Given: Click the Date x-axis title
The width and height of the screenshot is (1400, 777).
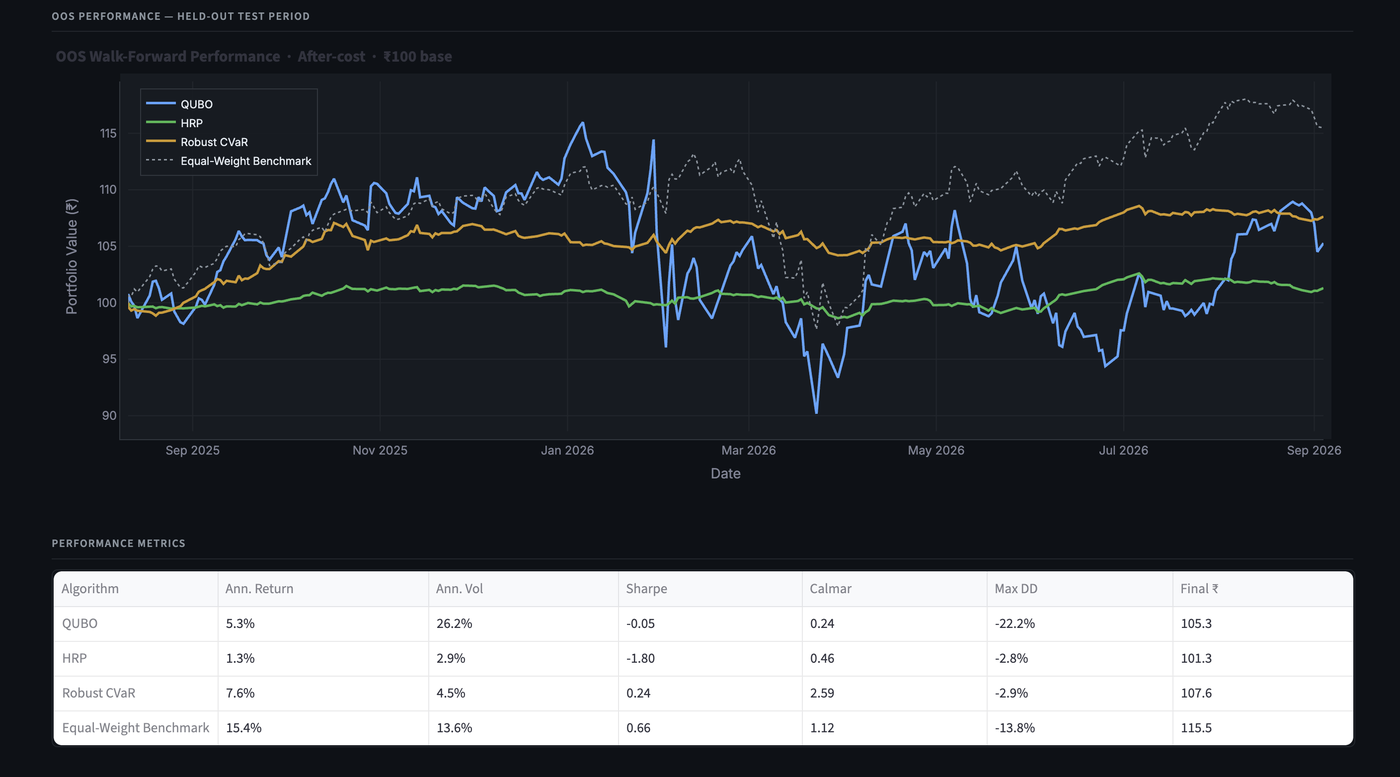Looking at the screenshot, I should click(x=726, y=473).
